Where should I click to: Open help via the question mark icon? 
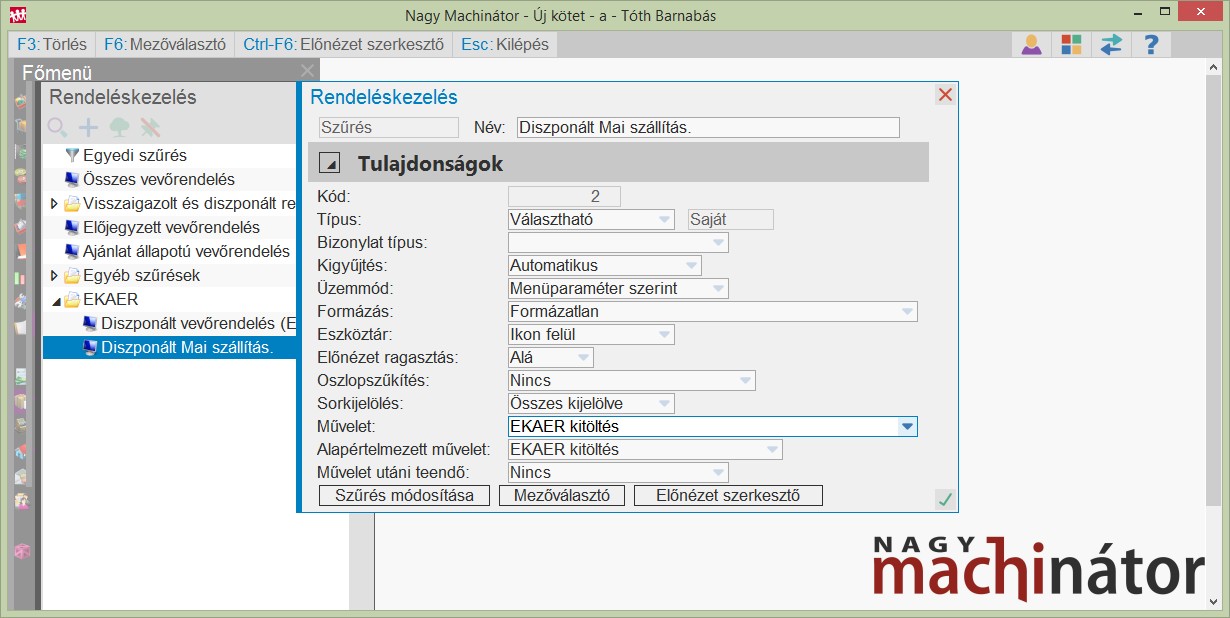[1151, 44]
